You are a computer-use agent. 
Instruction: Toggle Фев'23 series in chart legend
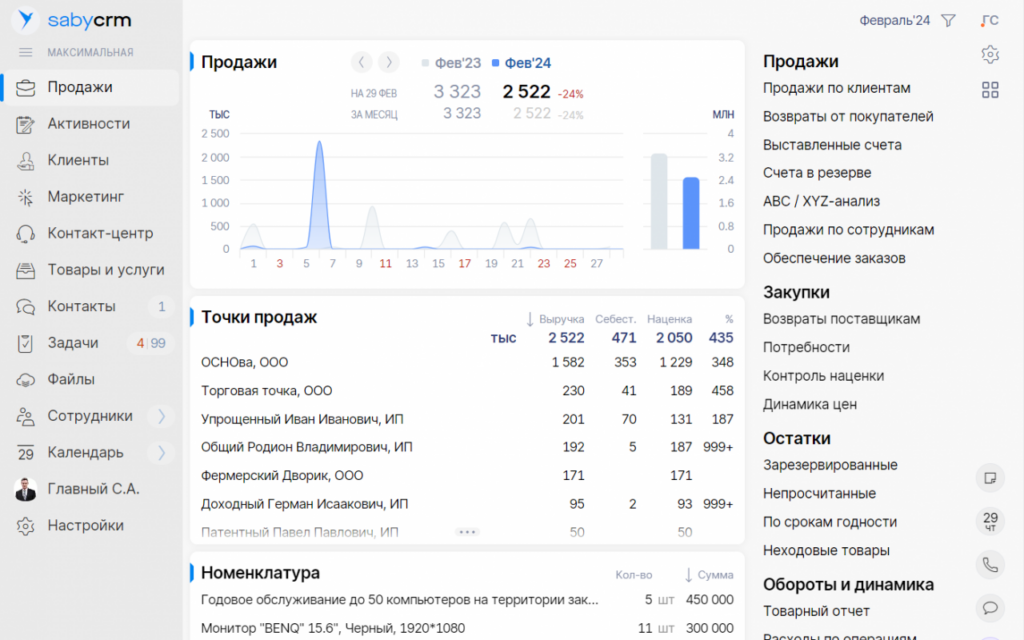(x=451, y=63)
